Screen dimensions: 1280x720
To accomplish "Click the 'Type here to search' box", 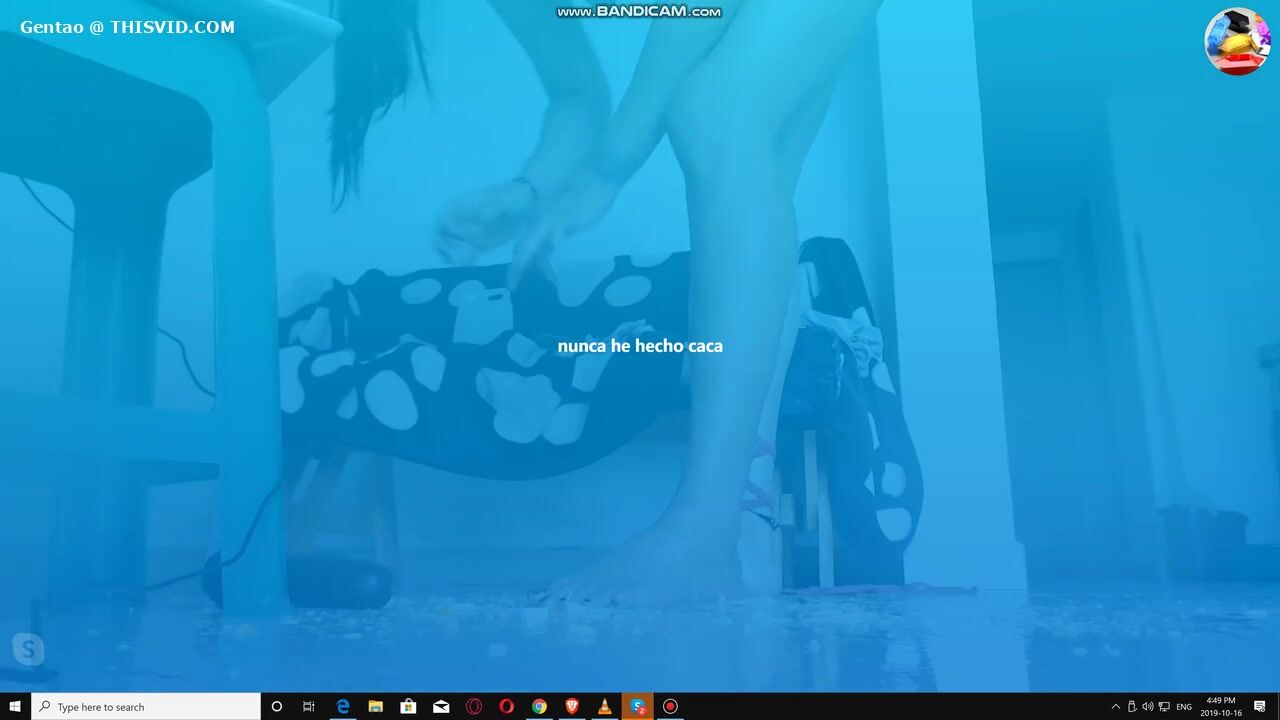I will [x=147, y=706].
